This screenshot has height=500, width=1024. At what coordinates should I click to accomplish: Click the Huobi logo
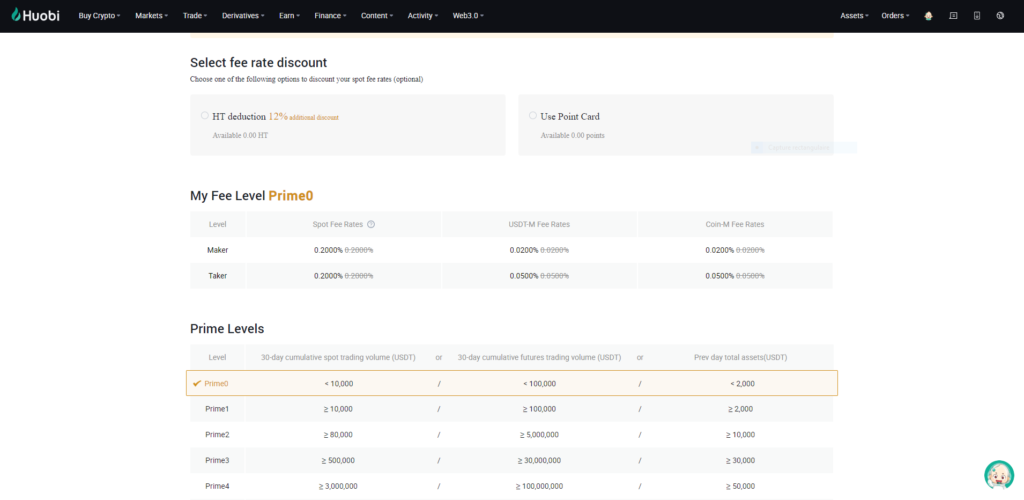[x=35, y=16]
